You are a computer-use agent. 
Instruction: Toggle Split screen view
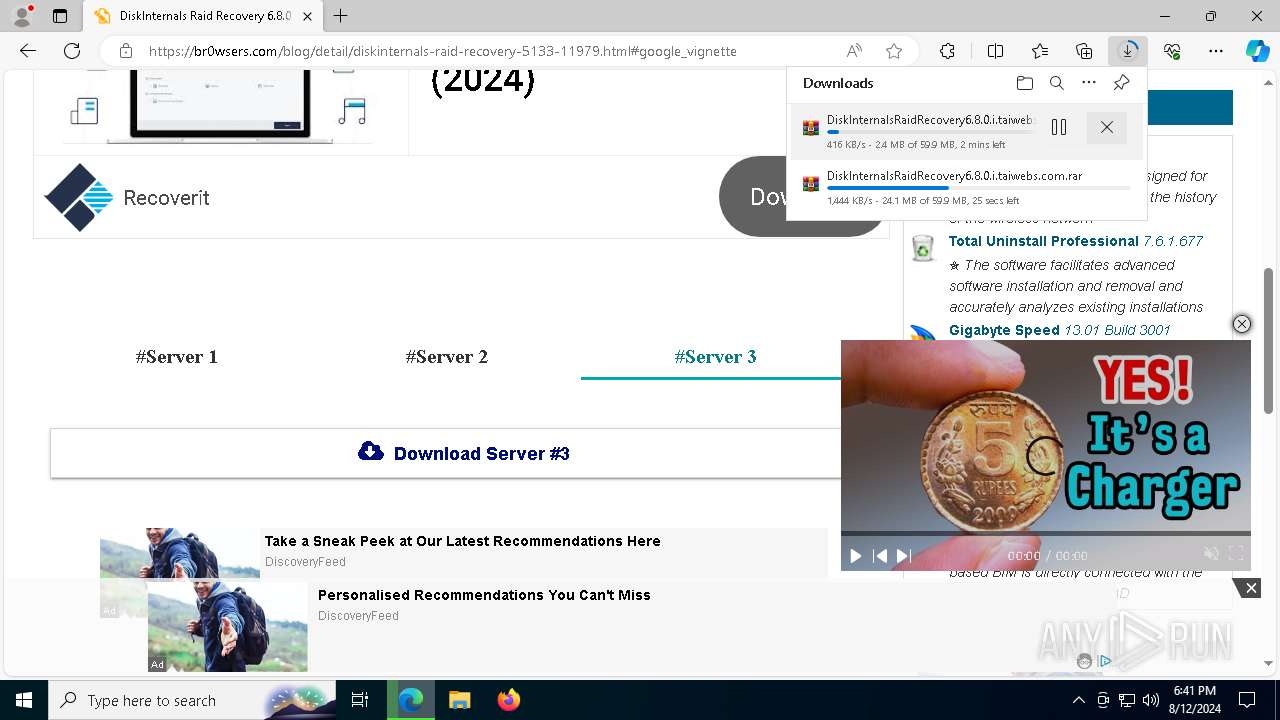pyautogui.click(x=995, y=51)
